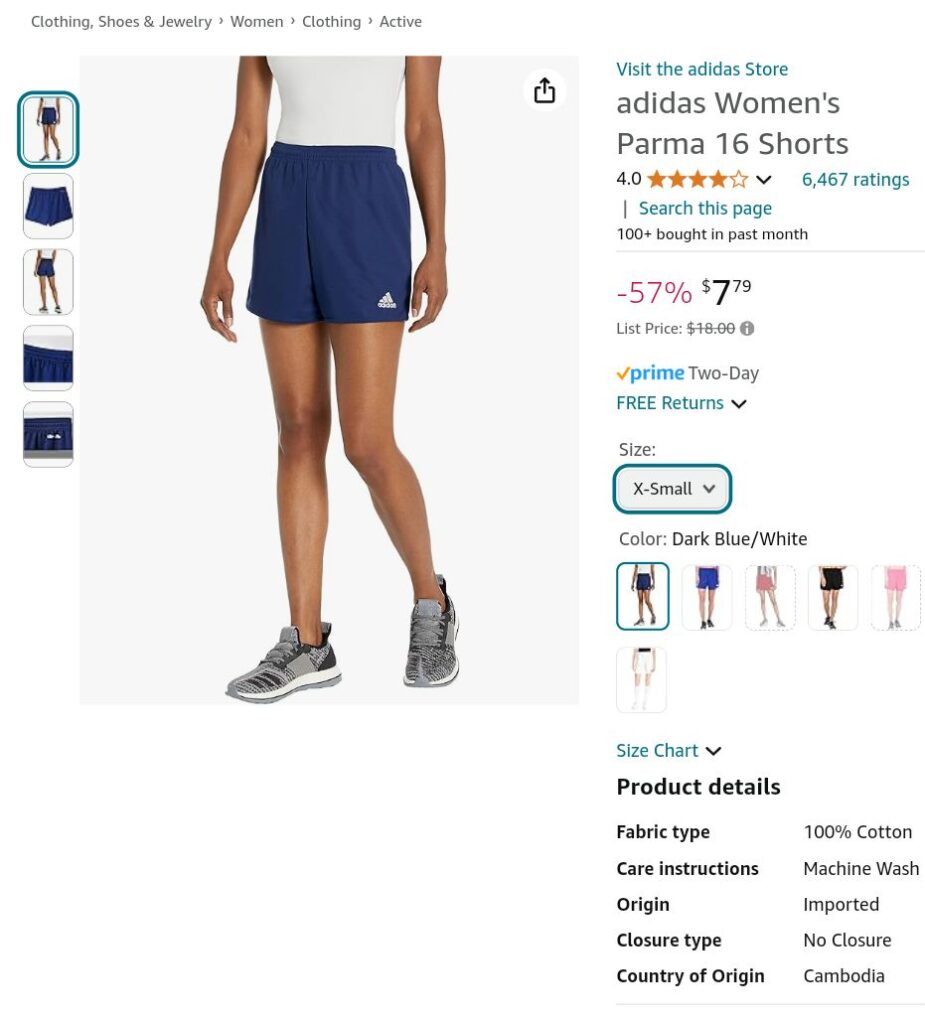This screenshot has height=1024, width=925.
Task: Expand the Size Chart
Action: 668,750
